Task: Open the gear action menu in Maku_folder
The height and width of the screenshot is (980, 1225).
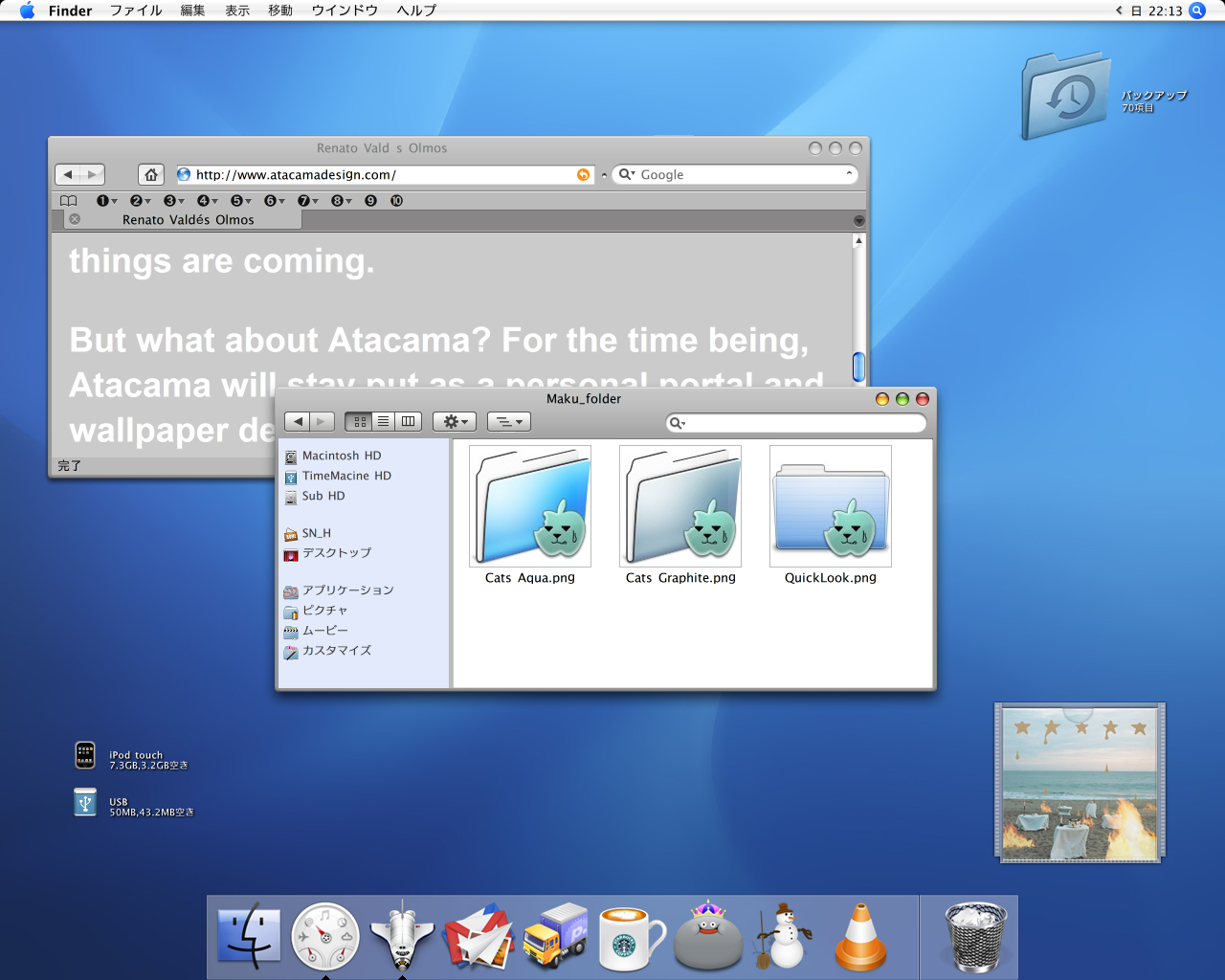Action: 455,421
